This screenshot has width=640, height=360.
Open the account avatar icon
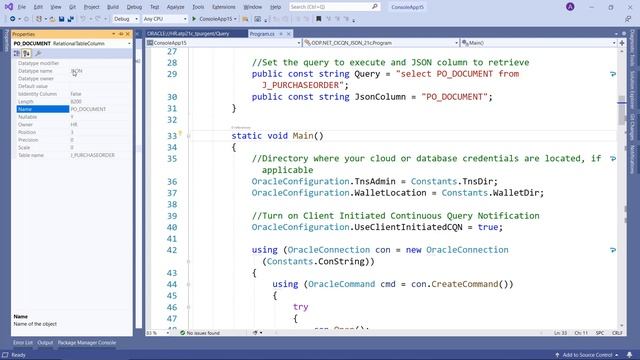[570, 7]
